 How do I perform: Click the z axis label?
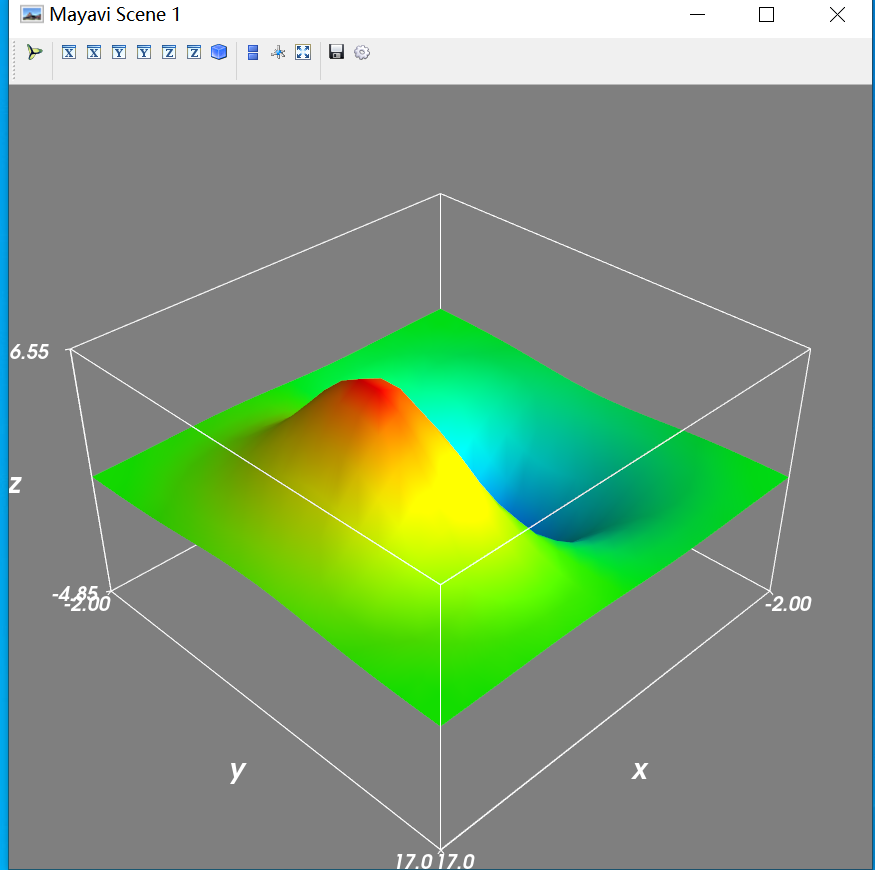pyautogui.click(x=14, y=484)
